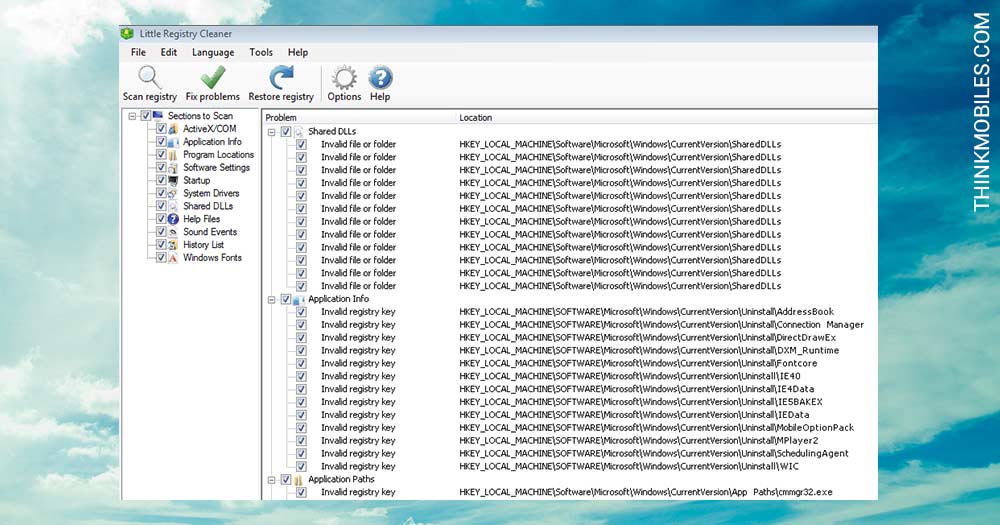Collapse the Shared DLLs results group
1000x525 pixels.
tap(272, 132)
